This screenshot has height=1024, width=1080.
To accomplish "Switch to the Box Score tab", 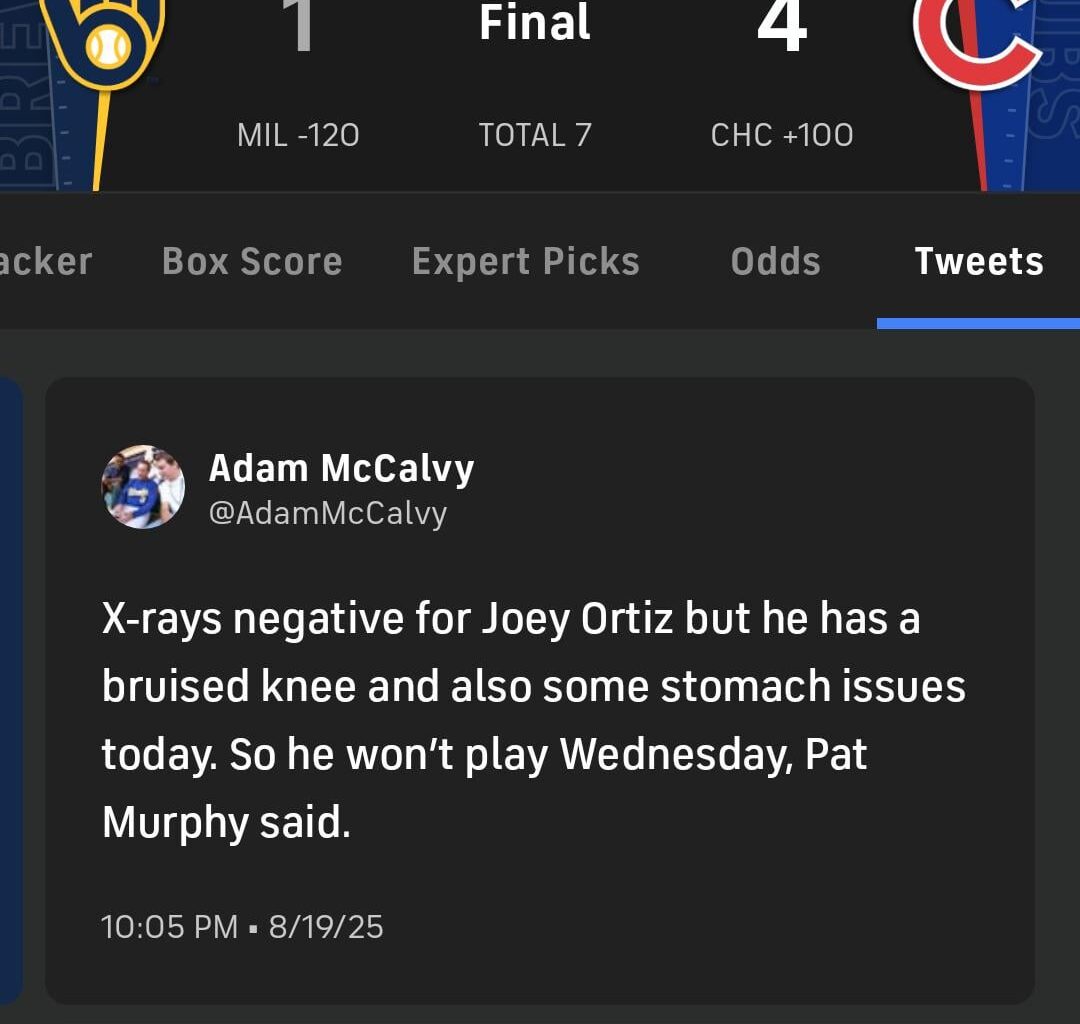I will [x=252, y=262].
